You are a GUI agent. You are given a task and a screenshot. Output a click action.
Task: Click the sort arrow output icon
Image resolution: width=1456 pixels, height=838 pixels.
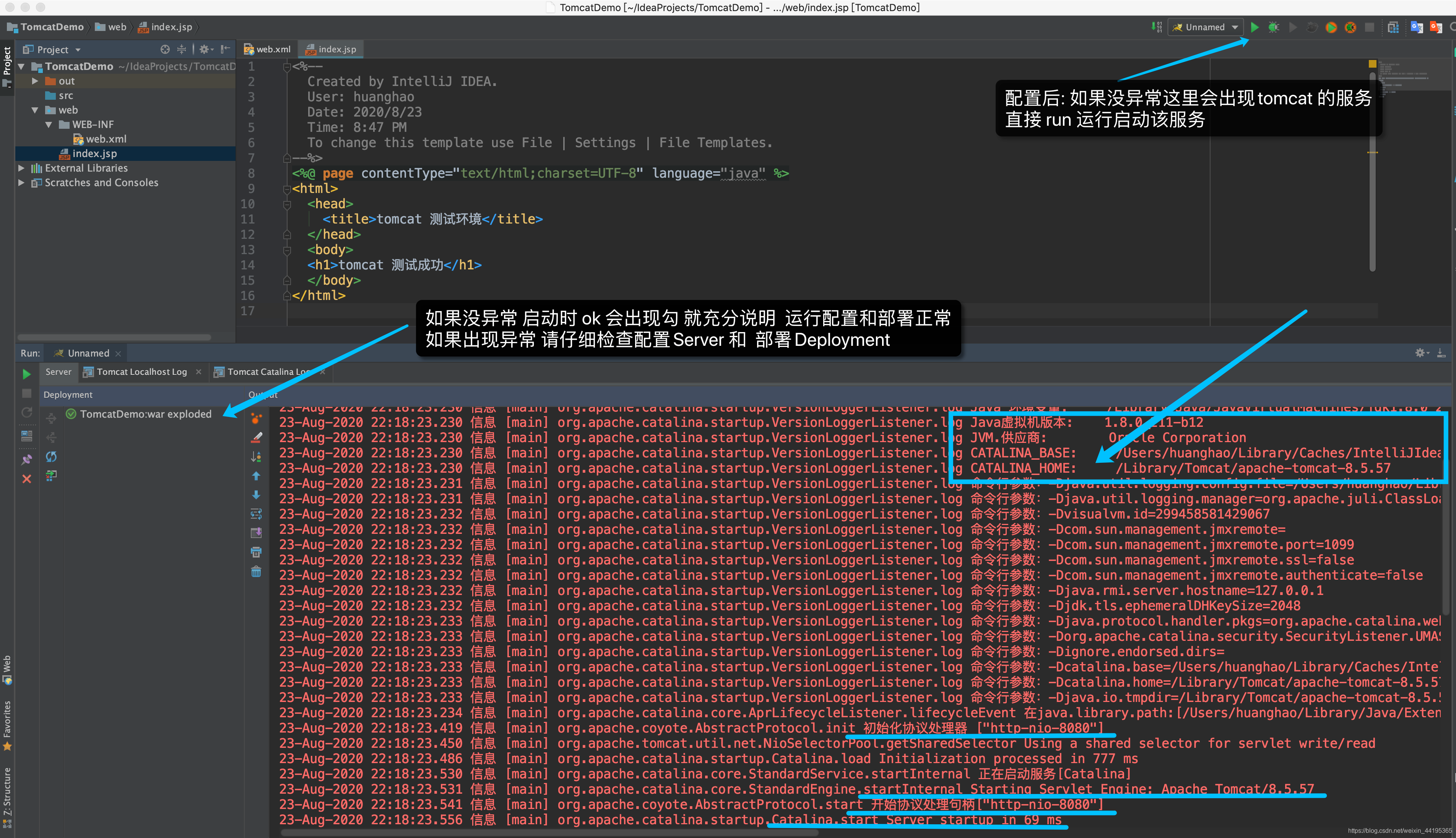pos(256,456)
